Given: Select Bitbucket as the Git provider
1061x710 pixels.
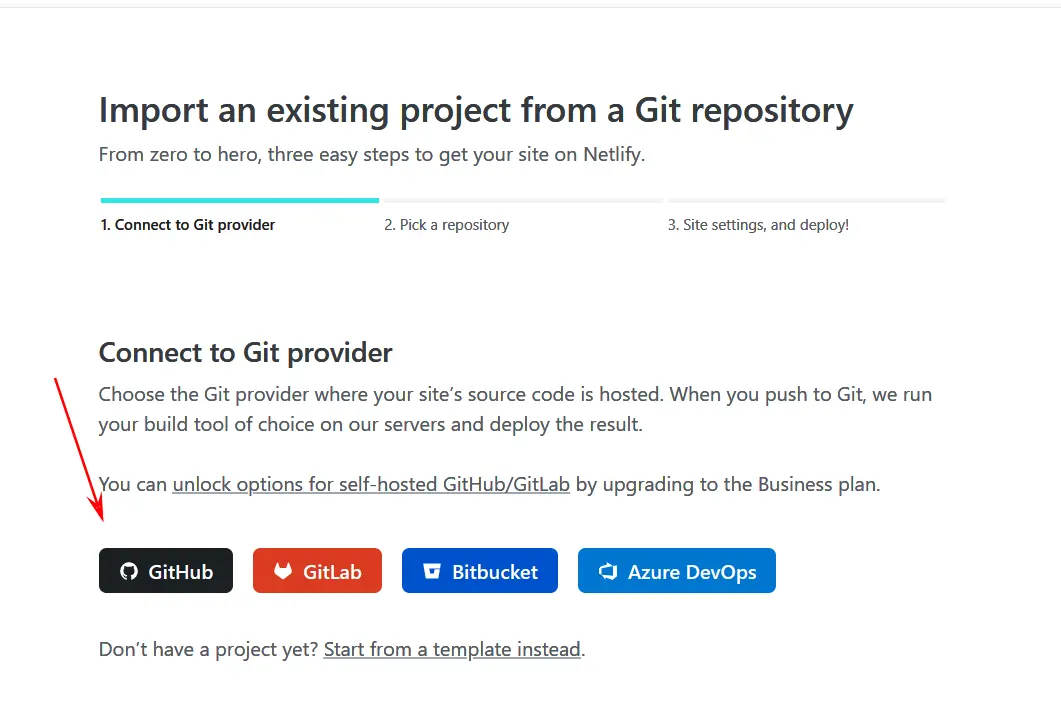Looking at the screenshot, I should click(494, 572).
